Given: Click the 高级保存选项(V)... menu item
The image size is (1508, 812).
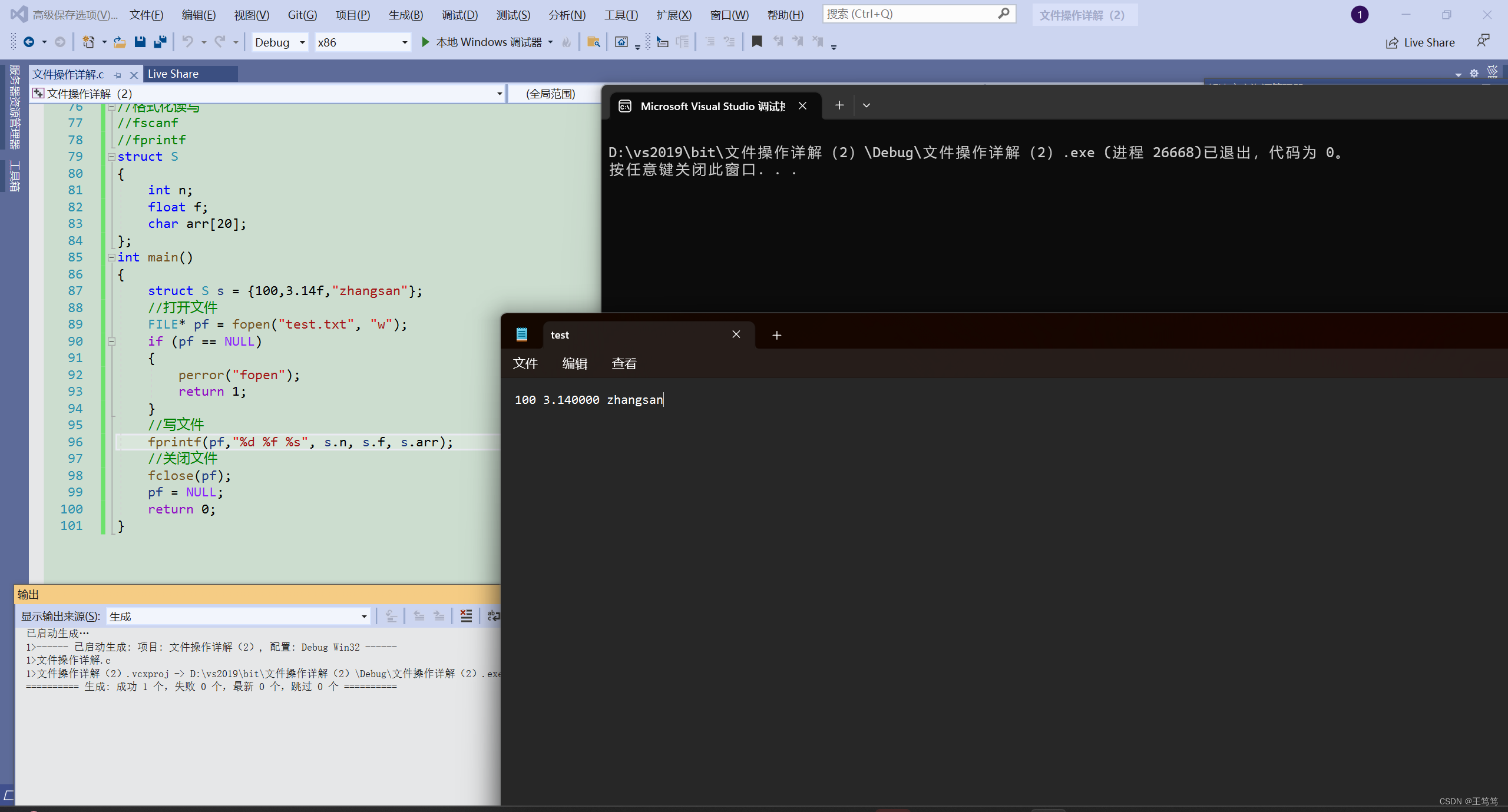Looking at the screenshot, I should click(x=75, y=15).
